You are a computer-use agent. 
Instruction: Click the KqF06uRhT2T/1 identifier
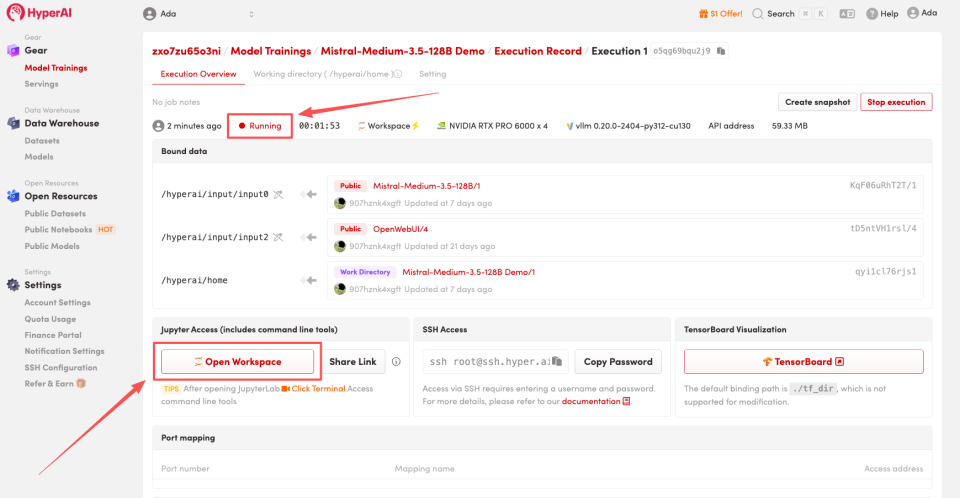[883, 186]
